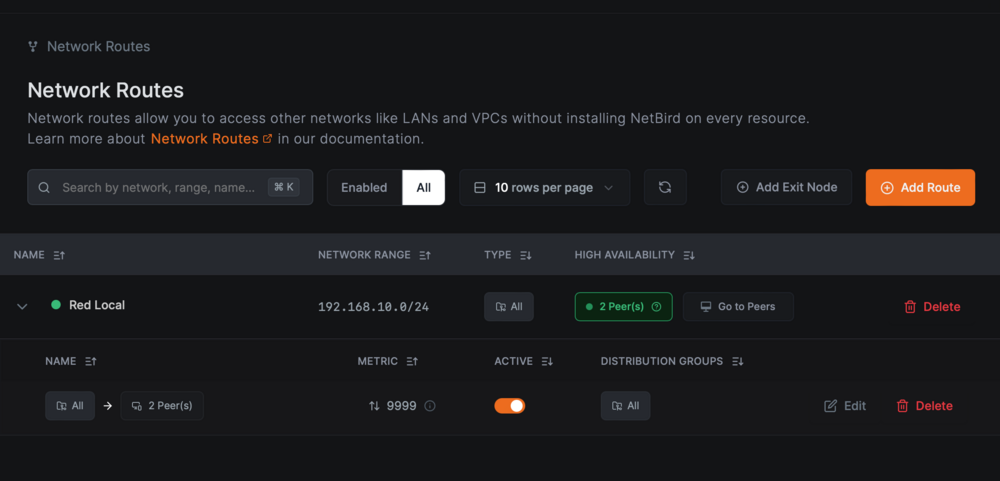Click the Add Route button

click(x=920, y=188)
